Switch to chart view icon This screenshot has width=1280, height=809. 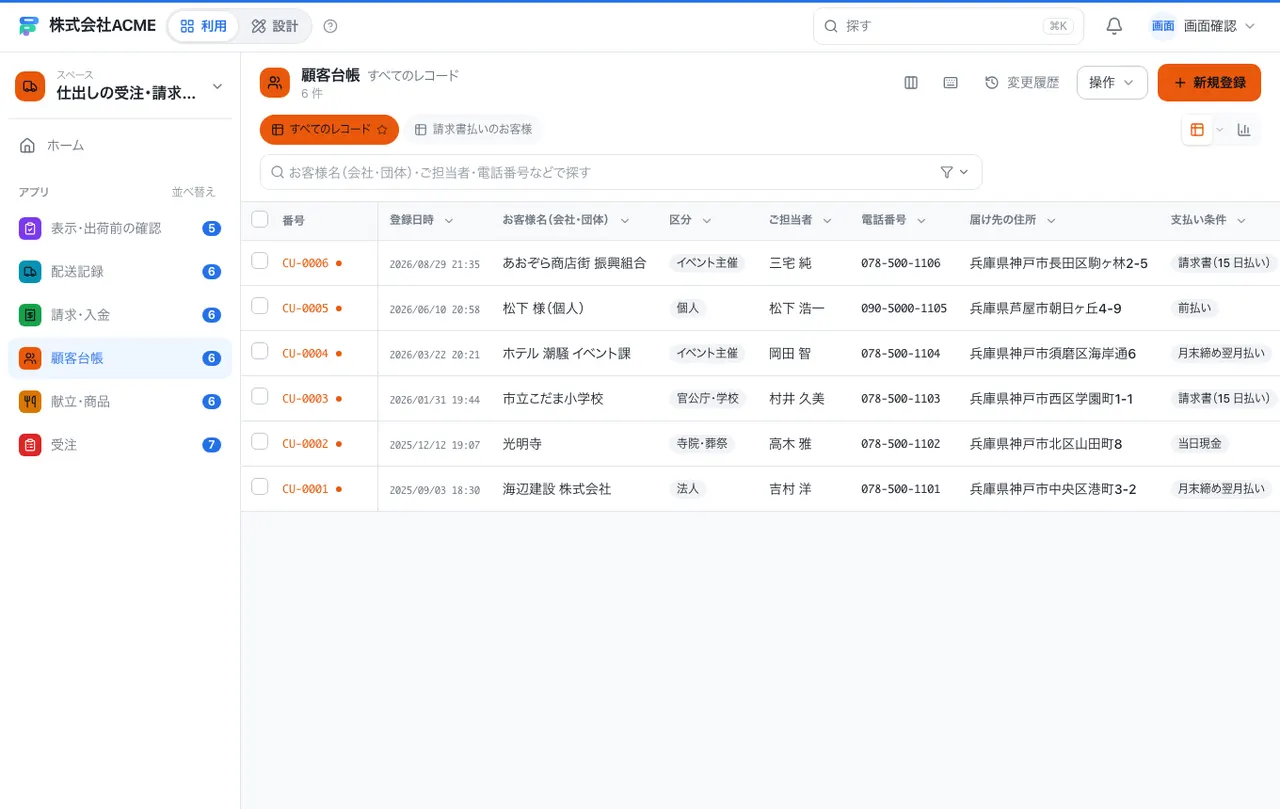pyautogui.click(x=1244, y=130)
